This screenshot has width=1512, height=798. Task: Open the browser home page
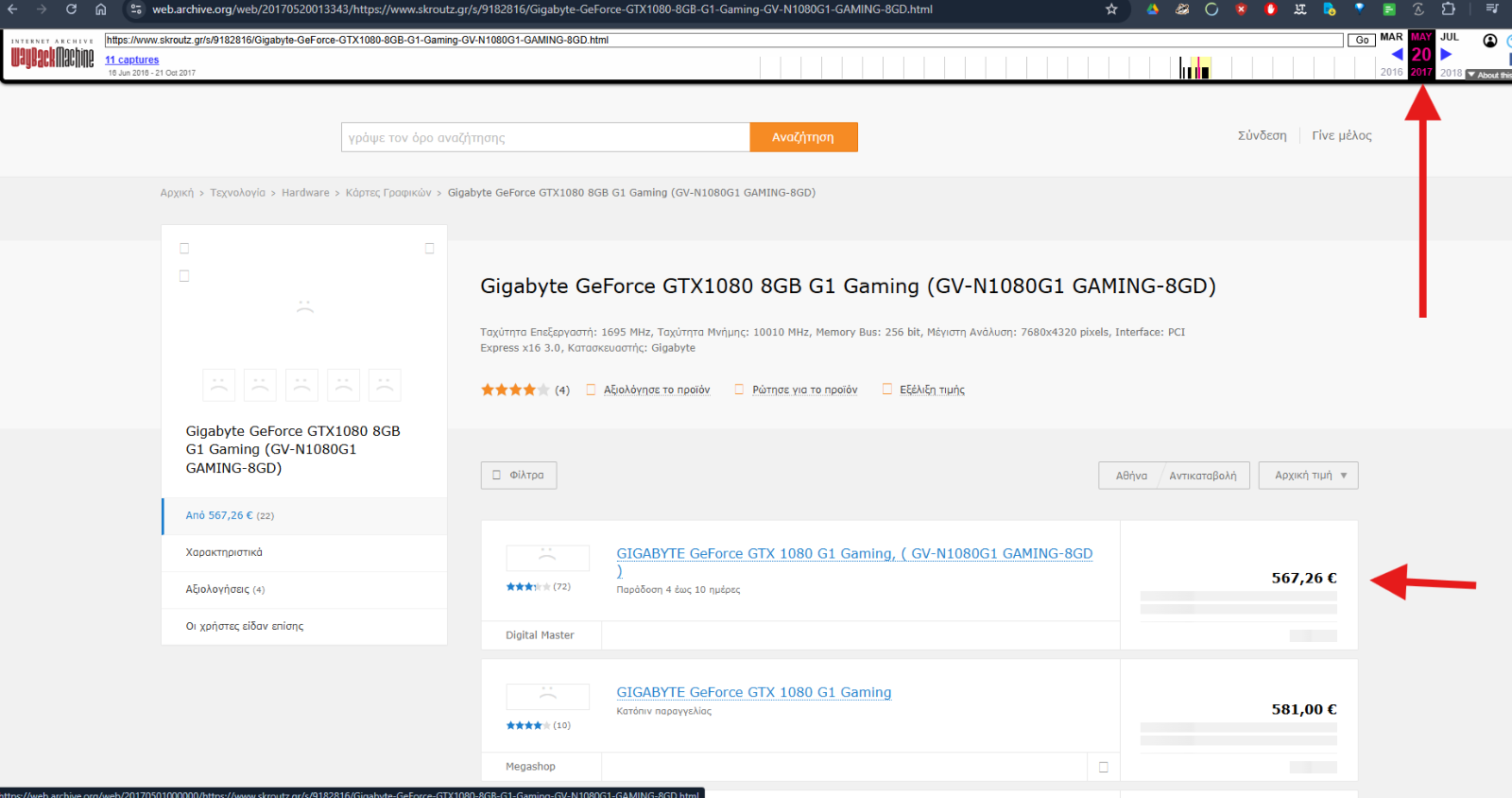pyautogui.click(x=101, y=9)
